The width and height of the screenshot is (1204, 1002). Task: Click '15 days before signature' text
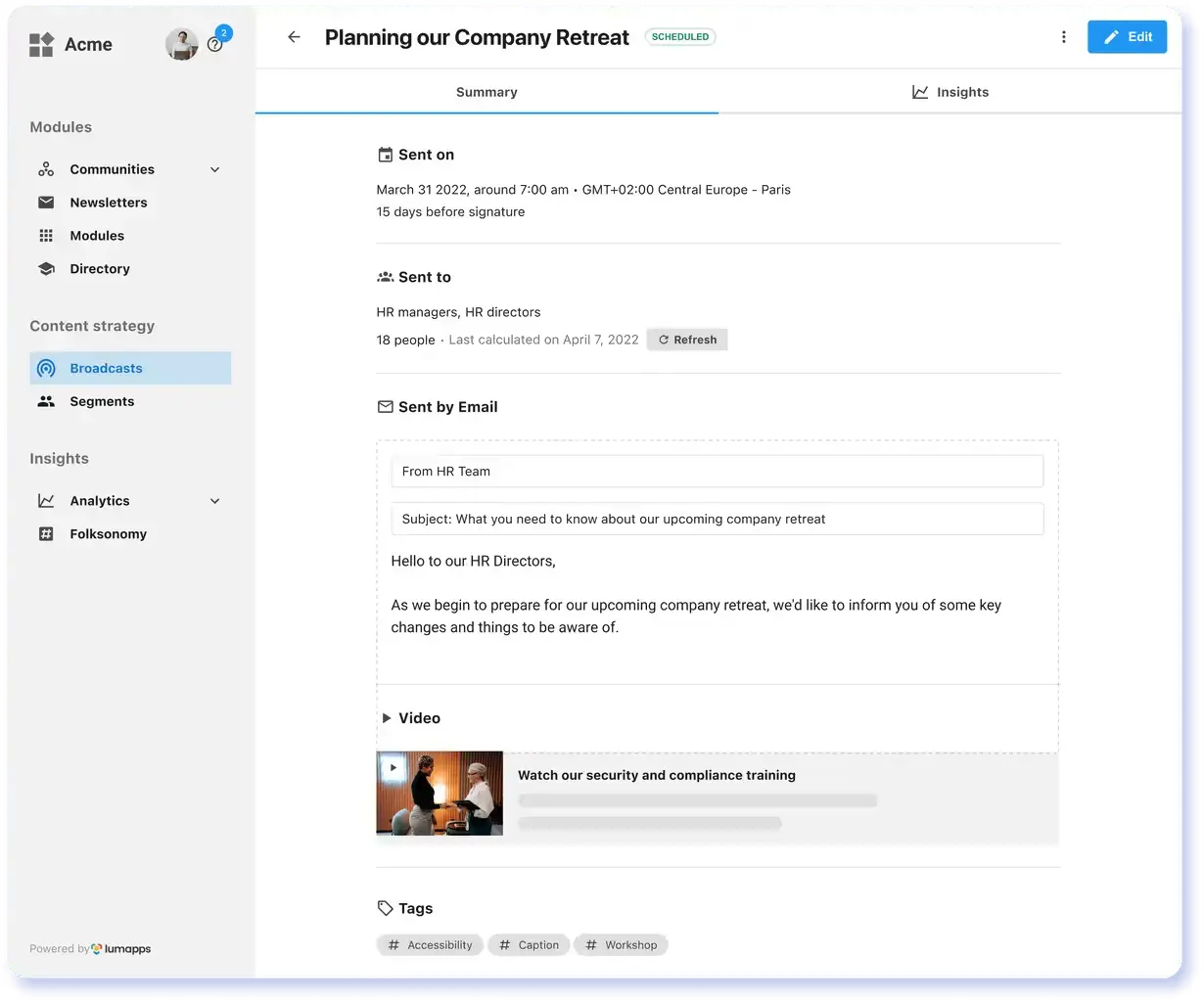(450, 212)
